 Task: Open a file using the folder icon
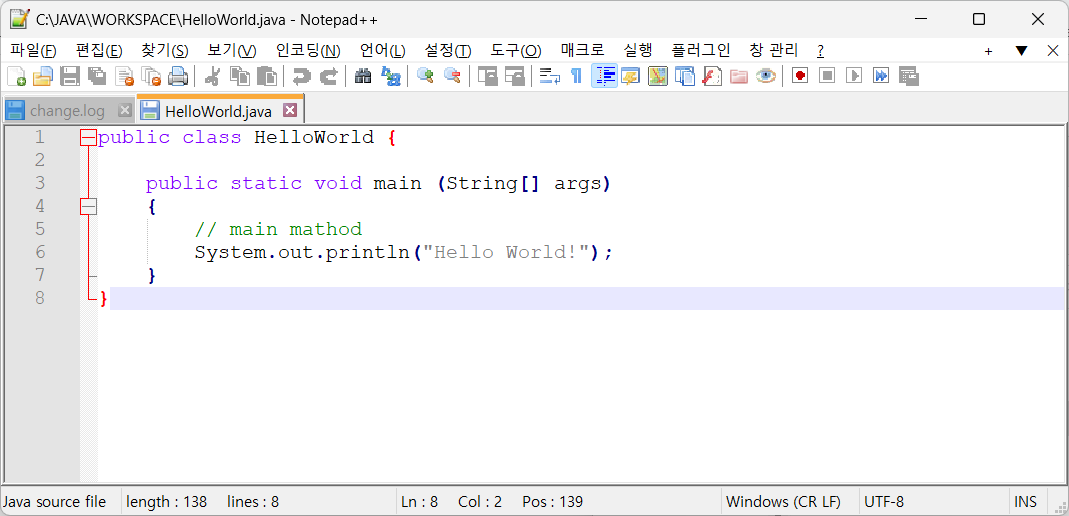tap(42, 76)
